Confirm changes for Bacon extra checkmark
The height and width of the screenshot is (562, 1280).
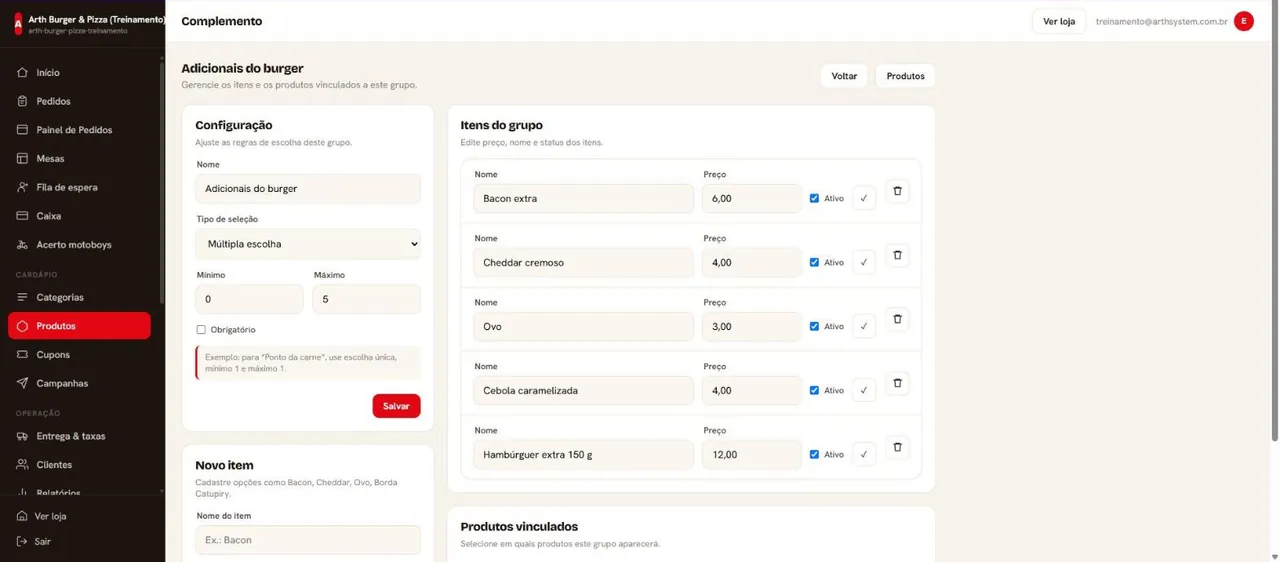coord(864,198)
